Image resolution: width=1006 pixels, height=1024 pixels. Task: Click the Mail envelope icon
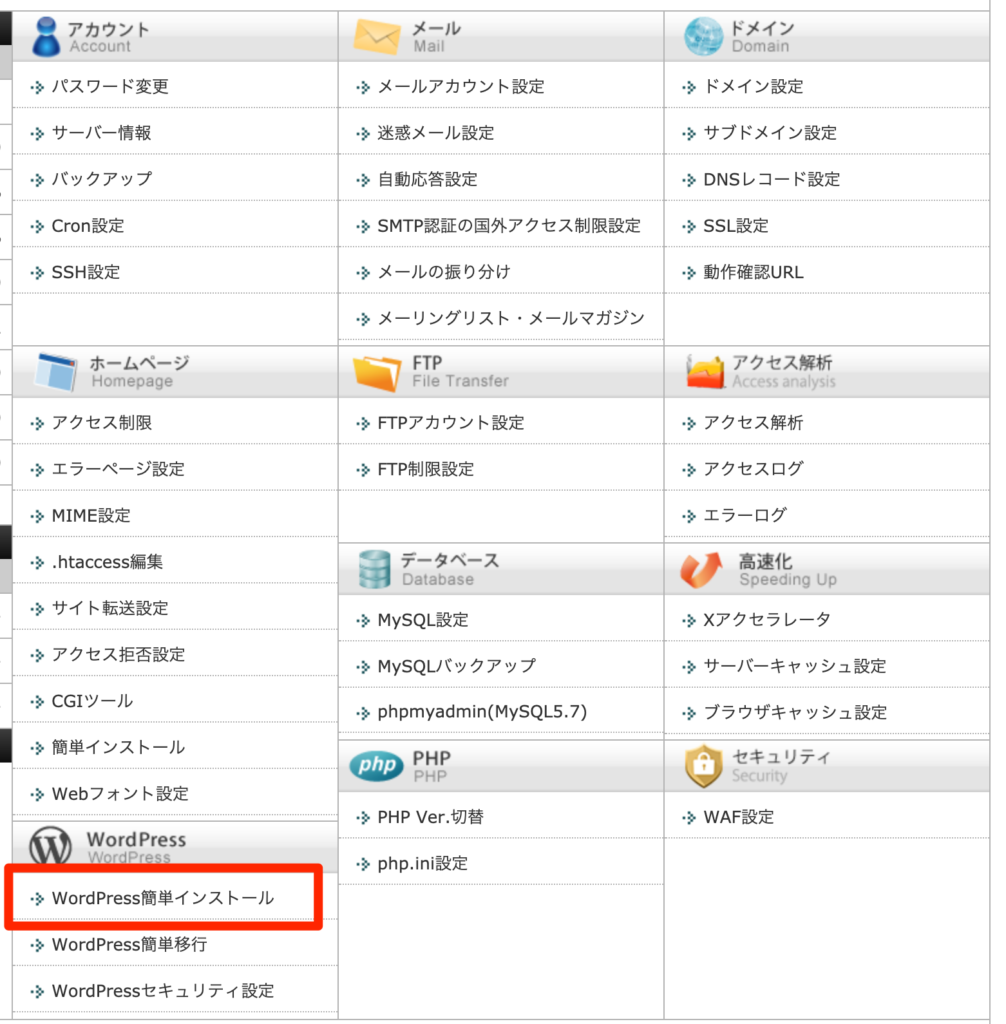click(376, 37)
